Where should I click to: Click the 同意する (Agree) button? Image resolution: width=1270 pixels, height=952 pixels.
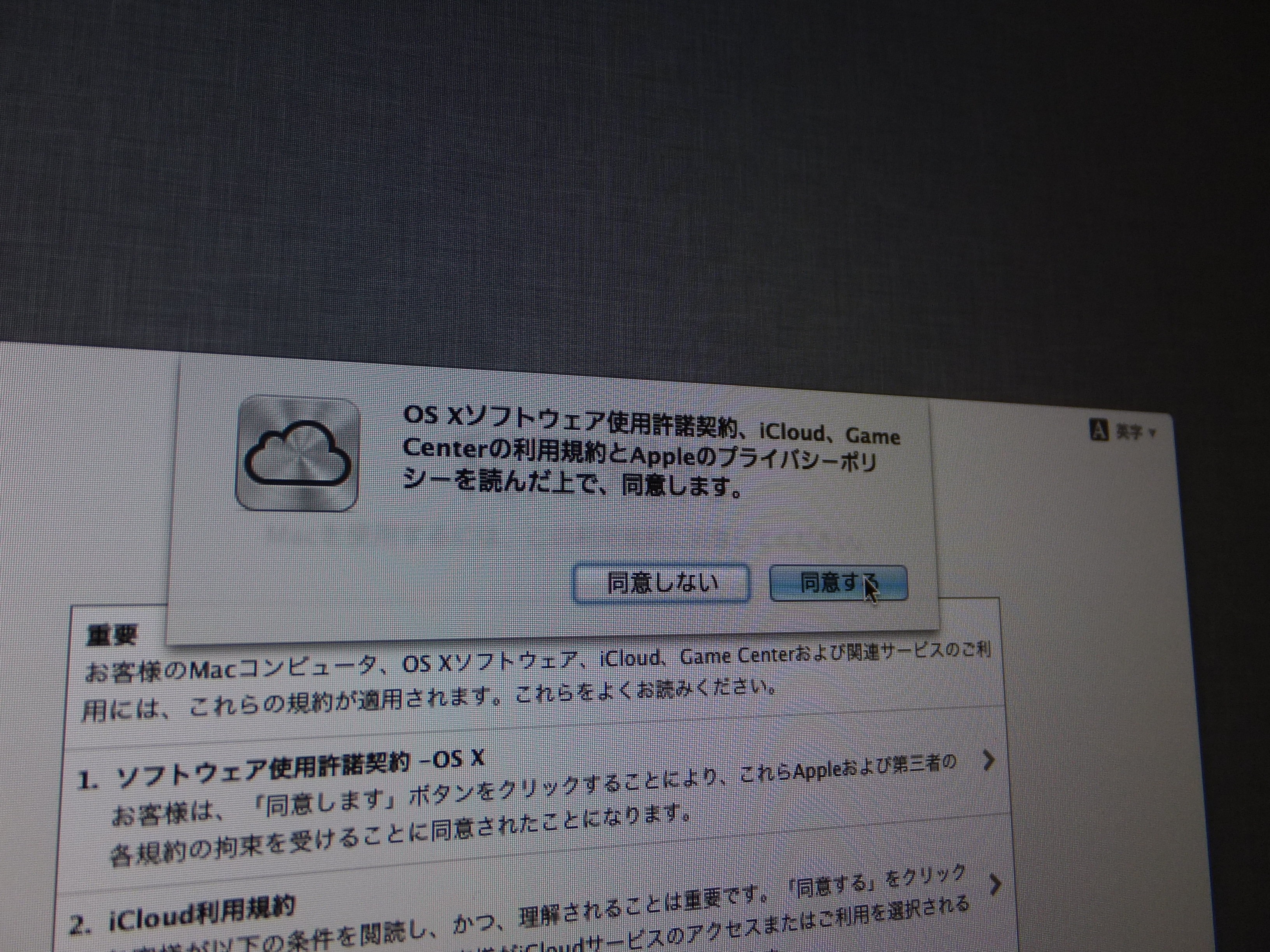coord(838,583)
